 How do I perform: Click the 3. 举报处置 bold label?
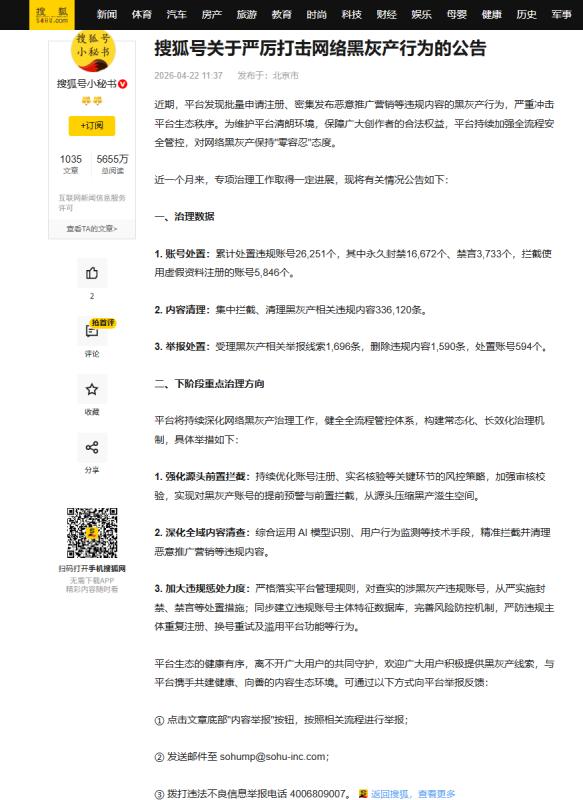pyautogui.click(x=183, y=346)
